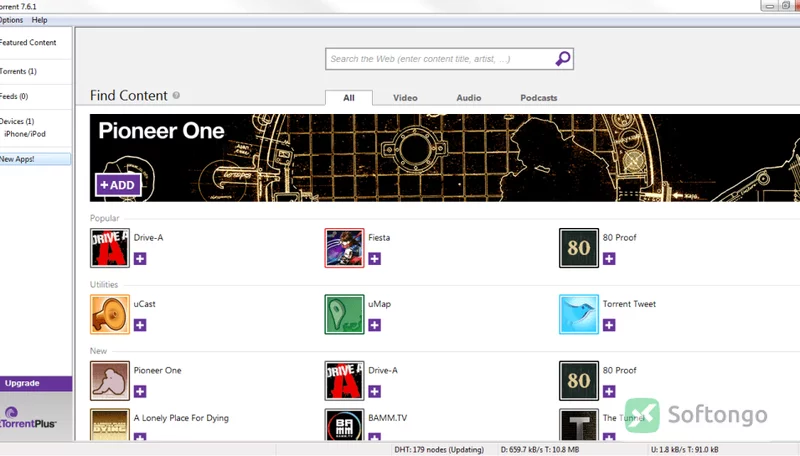Add Pioneer One under New with plus button

[140, 391]
